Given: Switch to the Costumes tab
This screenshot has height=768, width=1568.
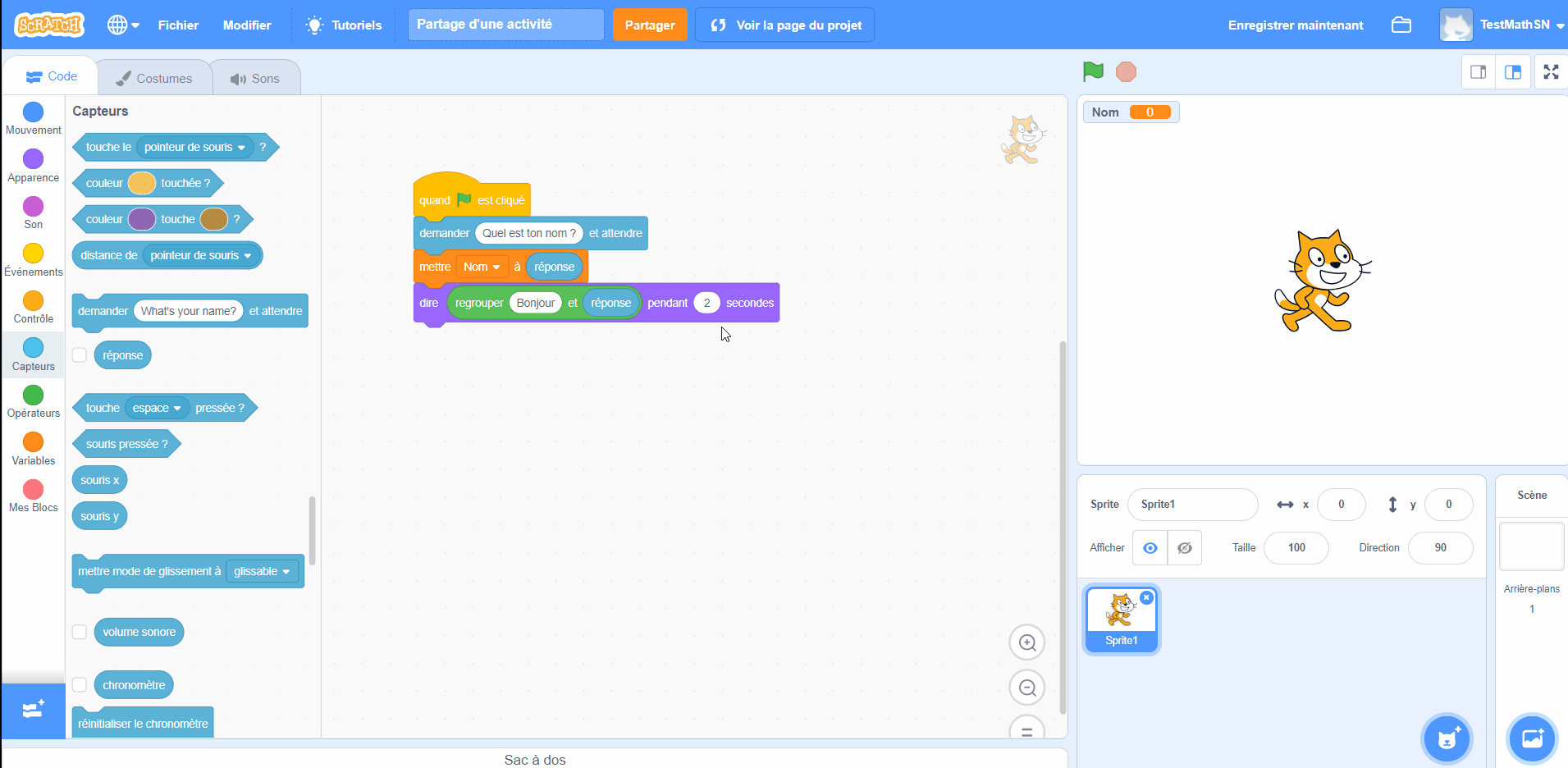Looking at the screenshot, I should pyautogui.click(x=154, y=79).
